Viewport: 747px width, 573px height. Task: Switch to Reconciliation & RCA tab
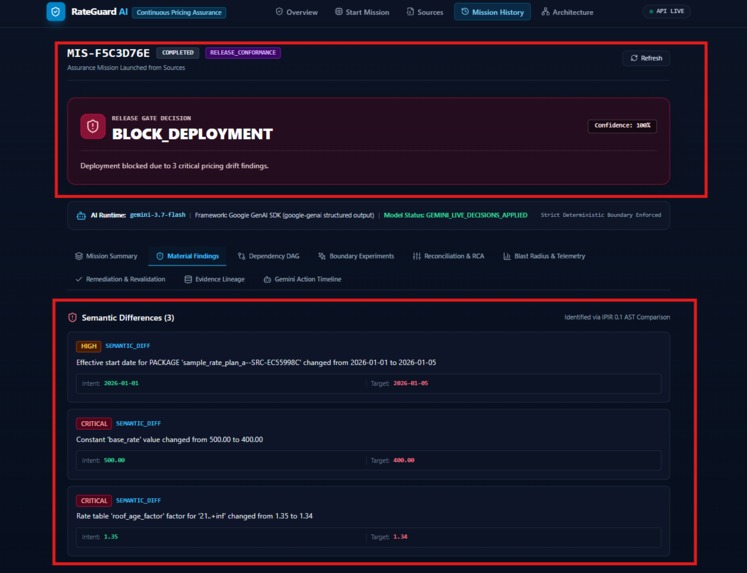[x=448, y=256]
